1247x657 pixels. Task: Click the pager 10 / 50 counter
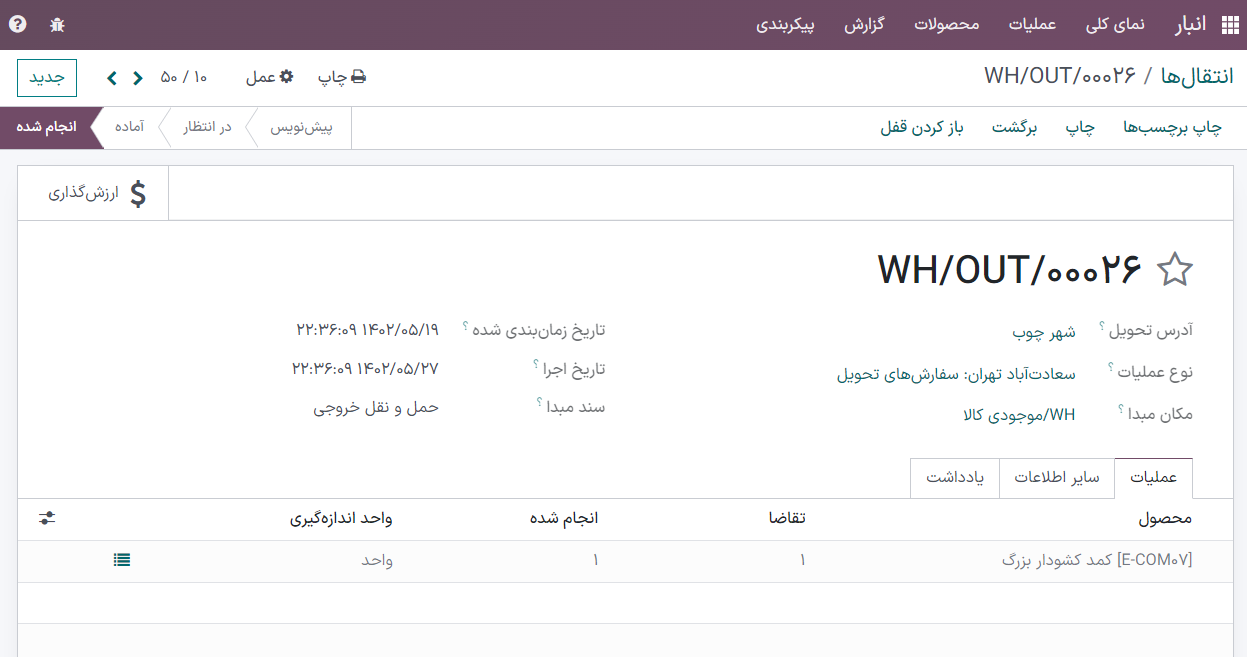click(184, 77)
